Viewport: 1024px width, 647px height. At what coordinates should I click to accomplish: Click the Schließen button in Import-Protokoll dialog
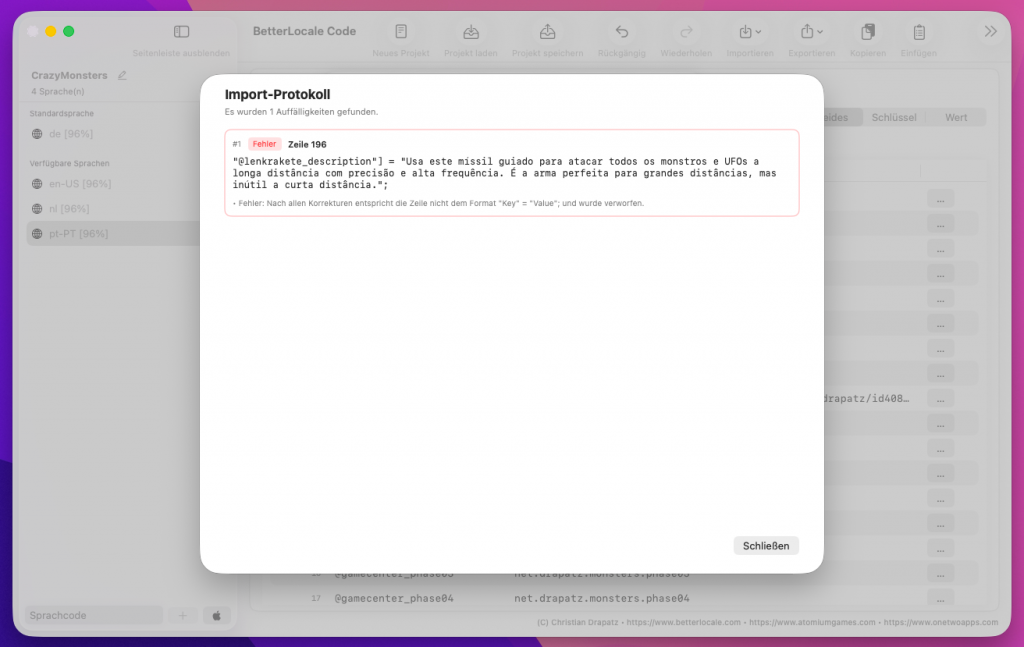pyautogui.click(x=766, y=546)
